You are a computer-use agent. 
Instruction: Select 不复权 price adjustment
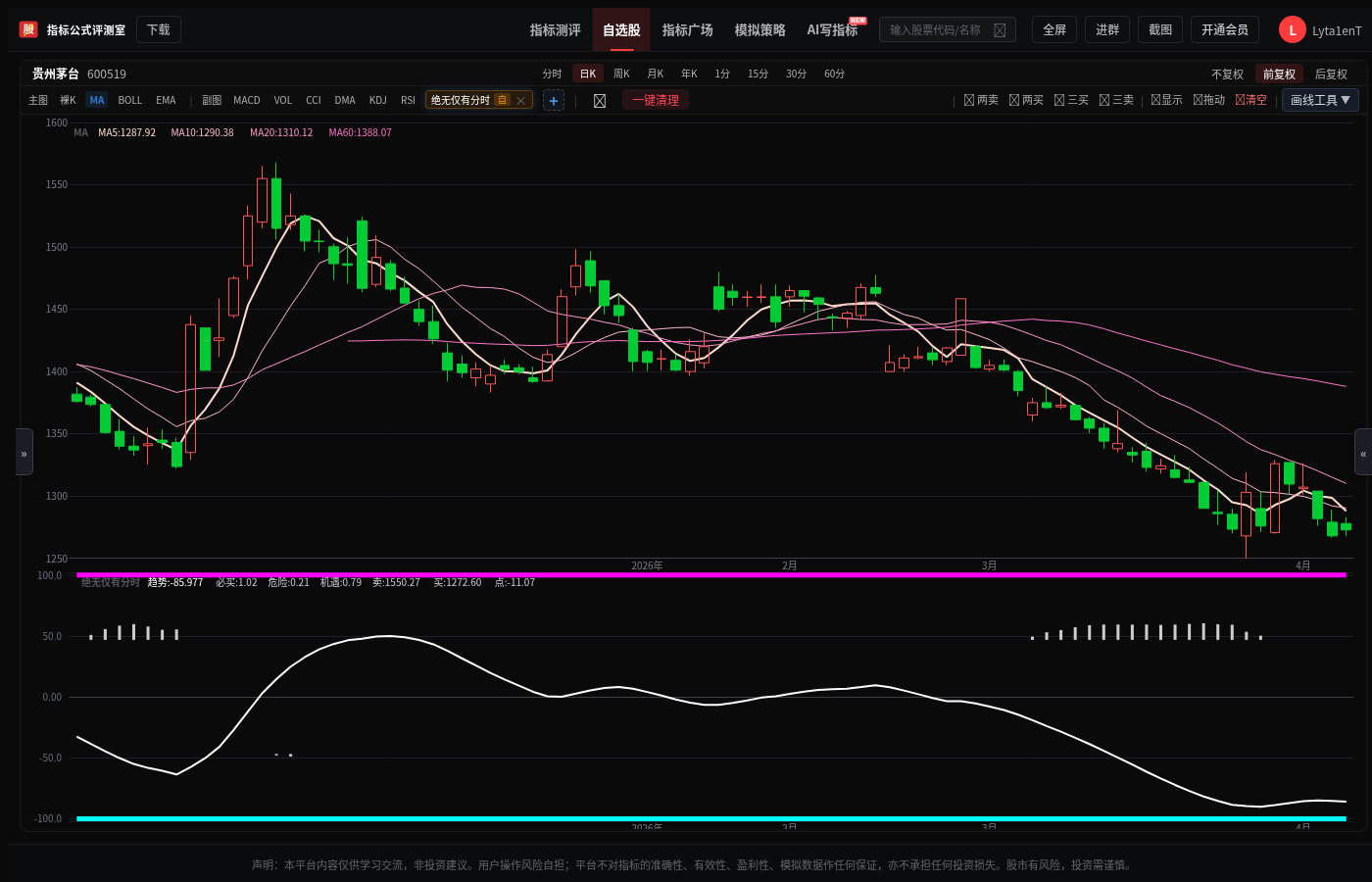tap(1227, 74)
